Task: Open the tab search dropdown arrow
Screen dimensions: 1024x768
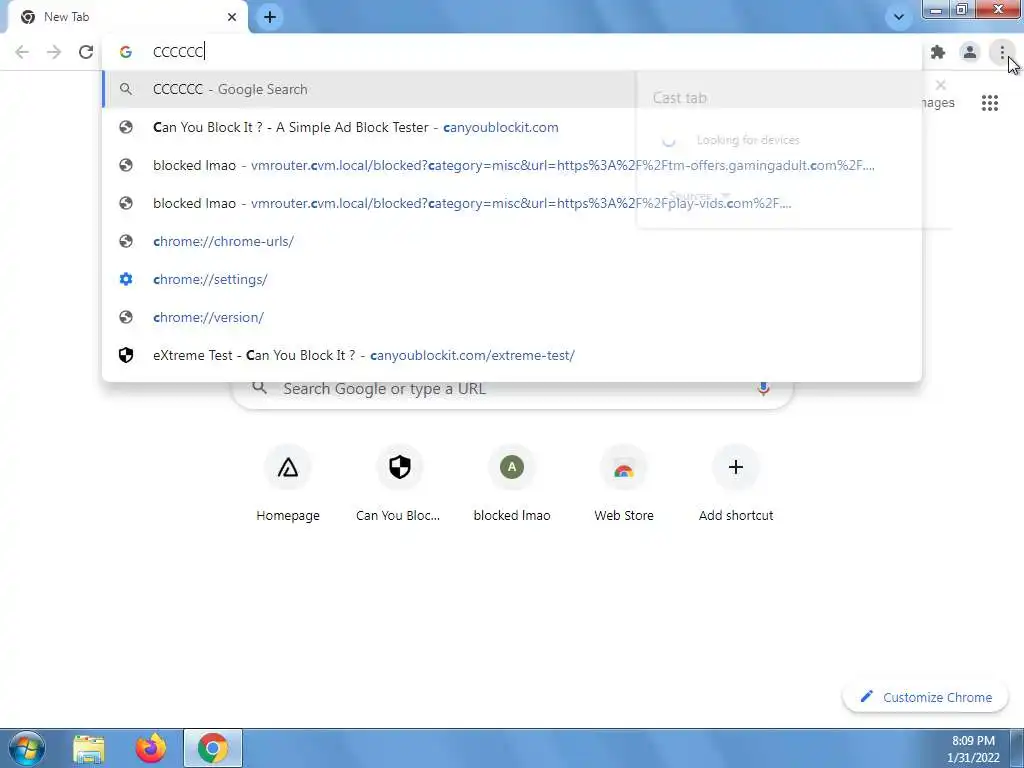Action: [x=899, y=17]
